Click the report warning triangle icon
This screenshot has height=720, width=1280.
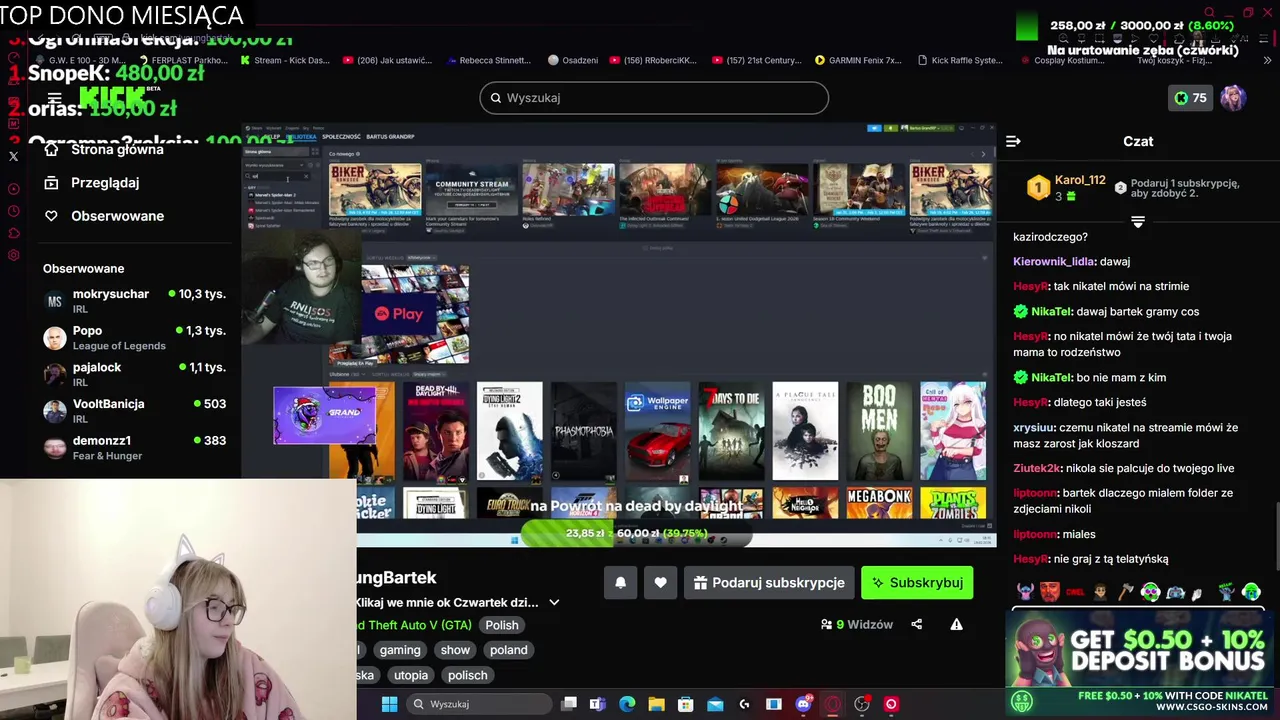click(956, 625)
